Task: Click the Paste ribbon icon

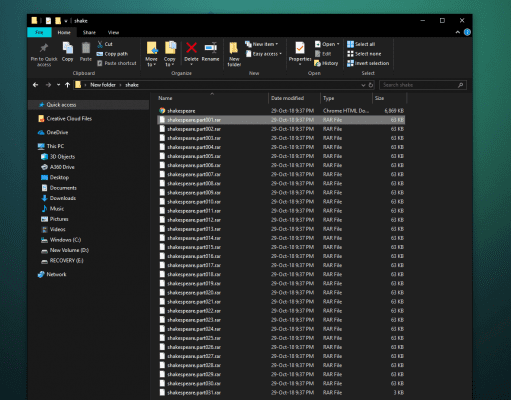Action: pyautogui.click(x=86, y=48)
